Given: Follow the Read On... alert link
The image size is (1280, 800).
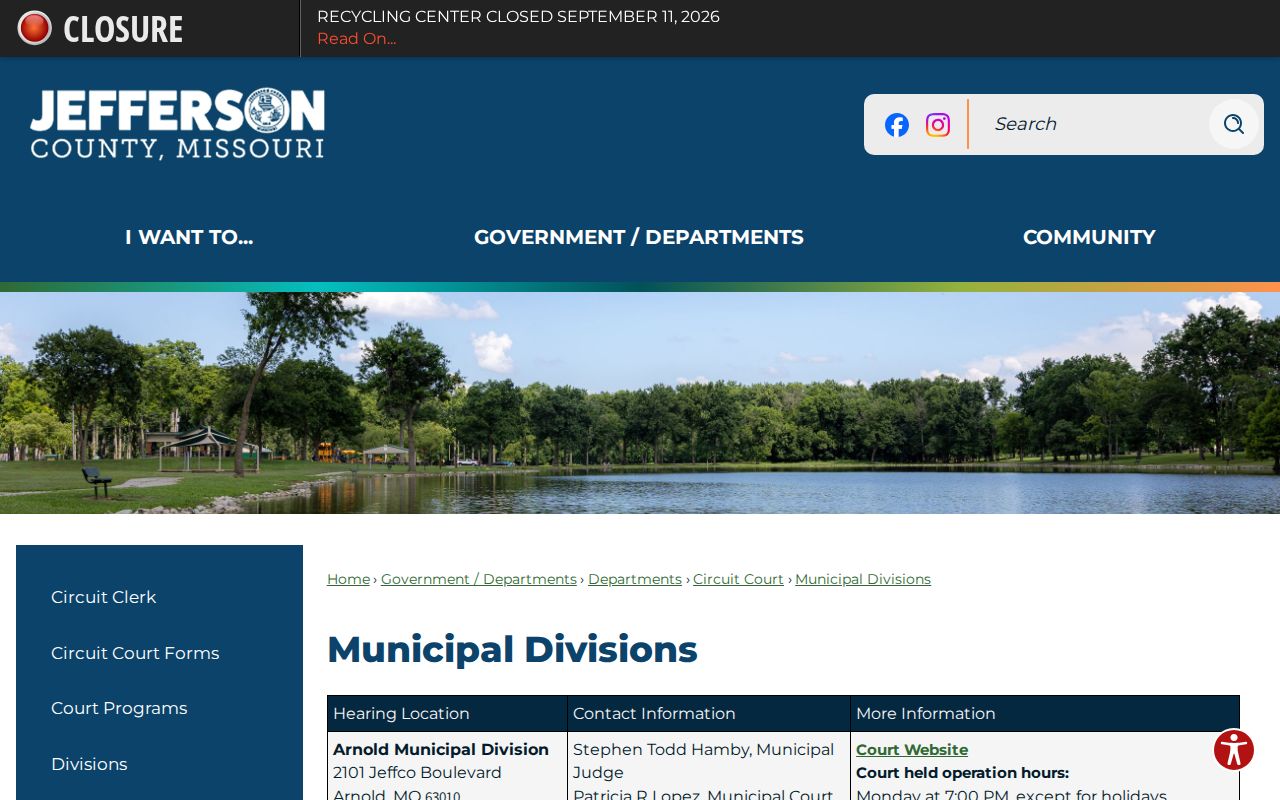Looking at the screenshot, I should (x=356, y=39).
